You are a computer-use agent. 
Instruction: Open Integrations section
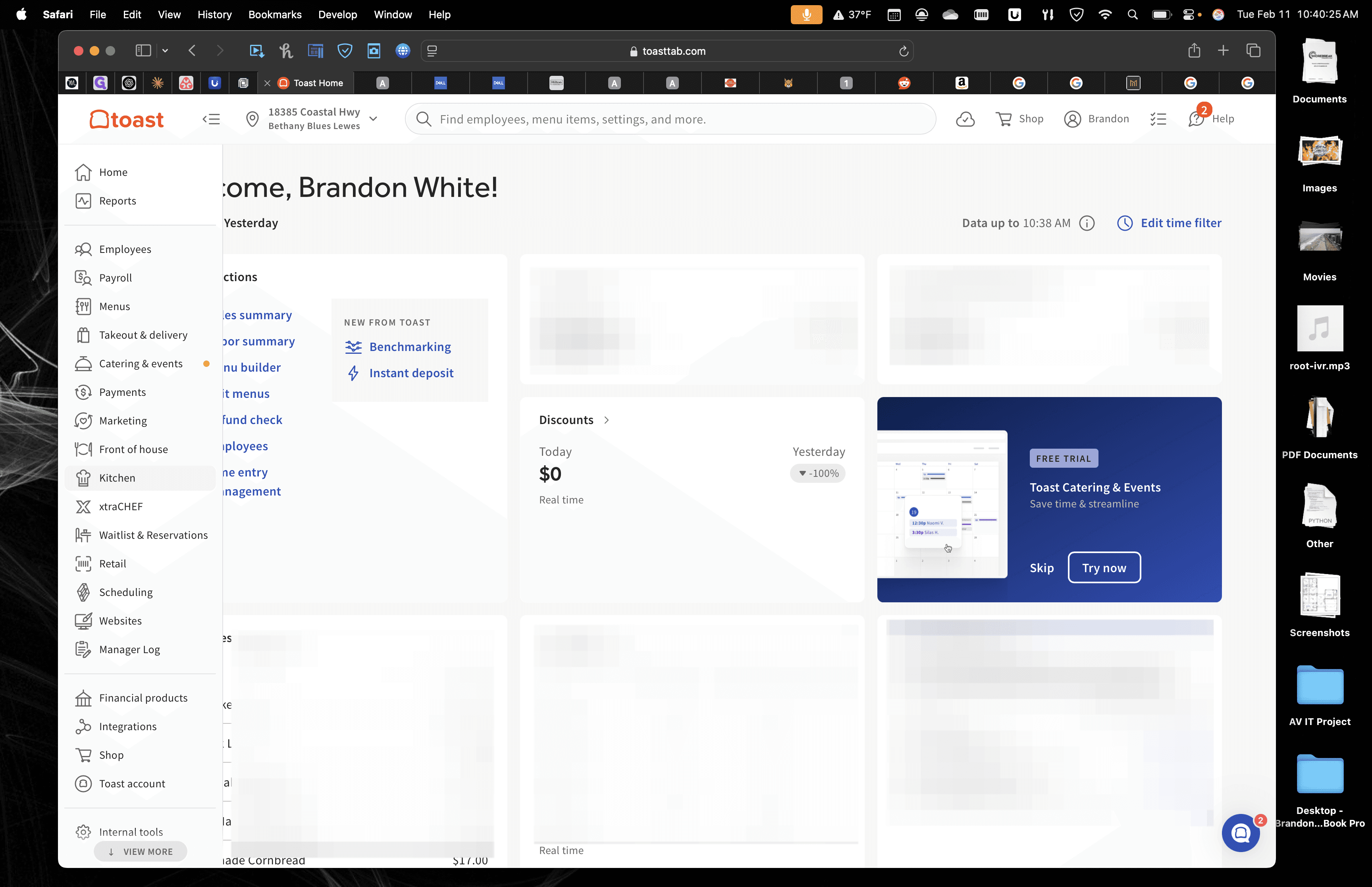(x=140, y=726)
